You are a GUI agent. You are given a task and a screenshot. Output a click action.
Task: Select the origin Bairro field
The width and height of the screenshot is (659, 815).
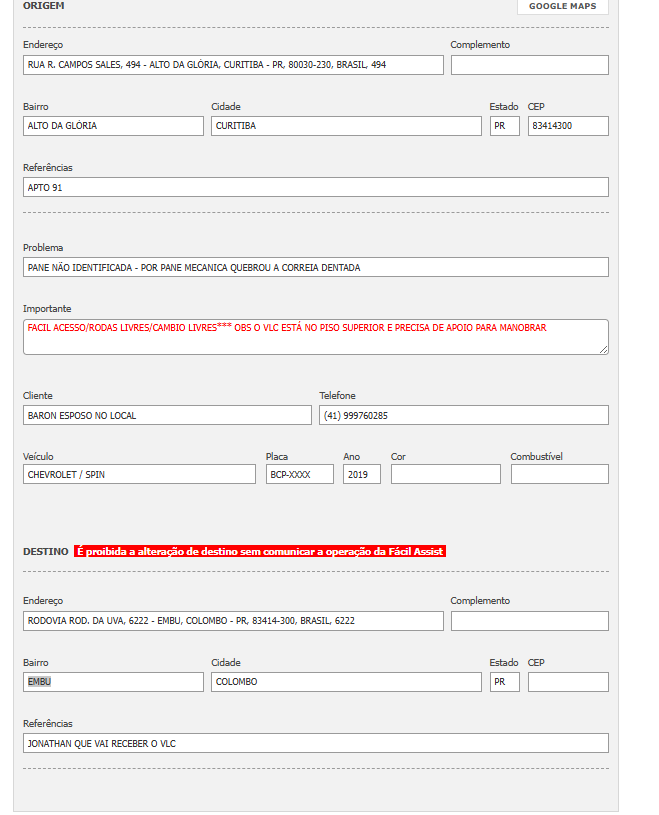113,126
